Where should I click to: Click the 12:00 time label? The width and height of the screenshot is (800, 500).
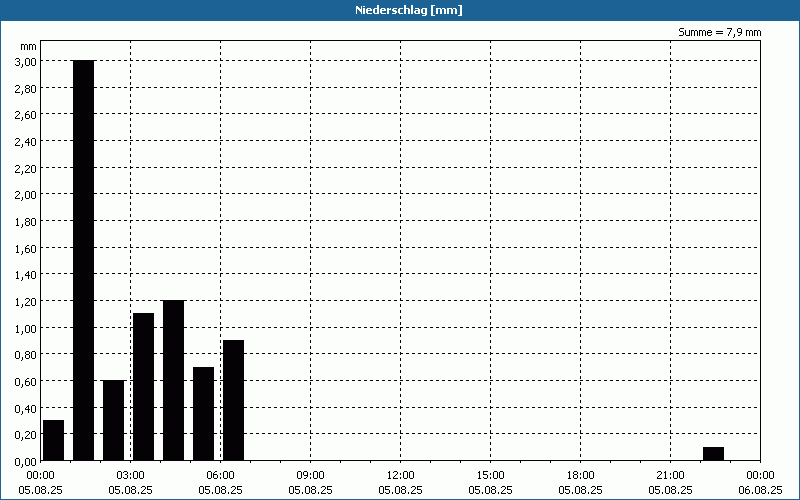(x=401, y=476)
